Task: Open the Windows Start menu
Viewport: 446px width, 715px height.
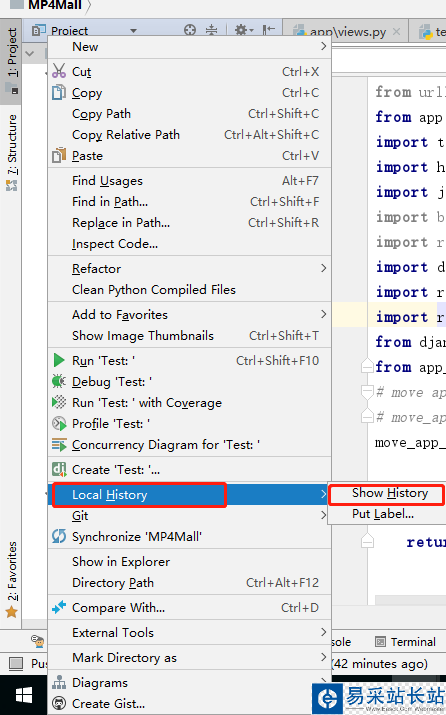Action: pyautogui.click(x=24, y=695)
